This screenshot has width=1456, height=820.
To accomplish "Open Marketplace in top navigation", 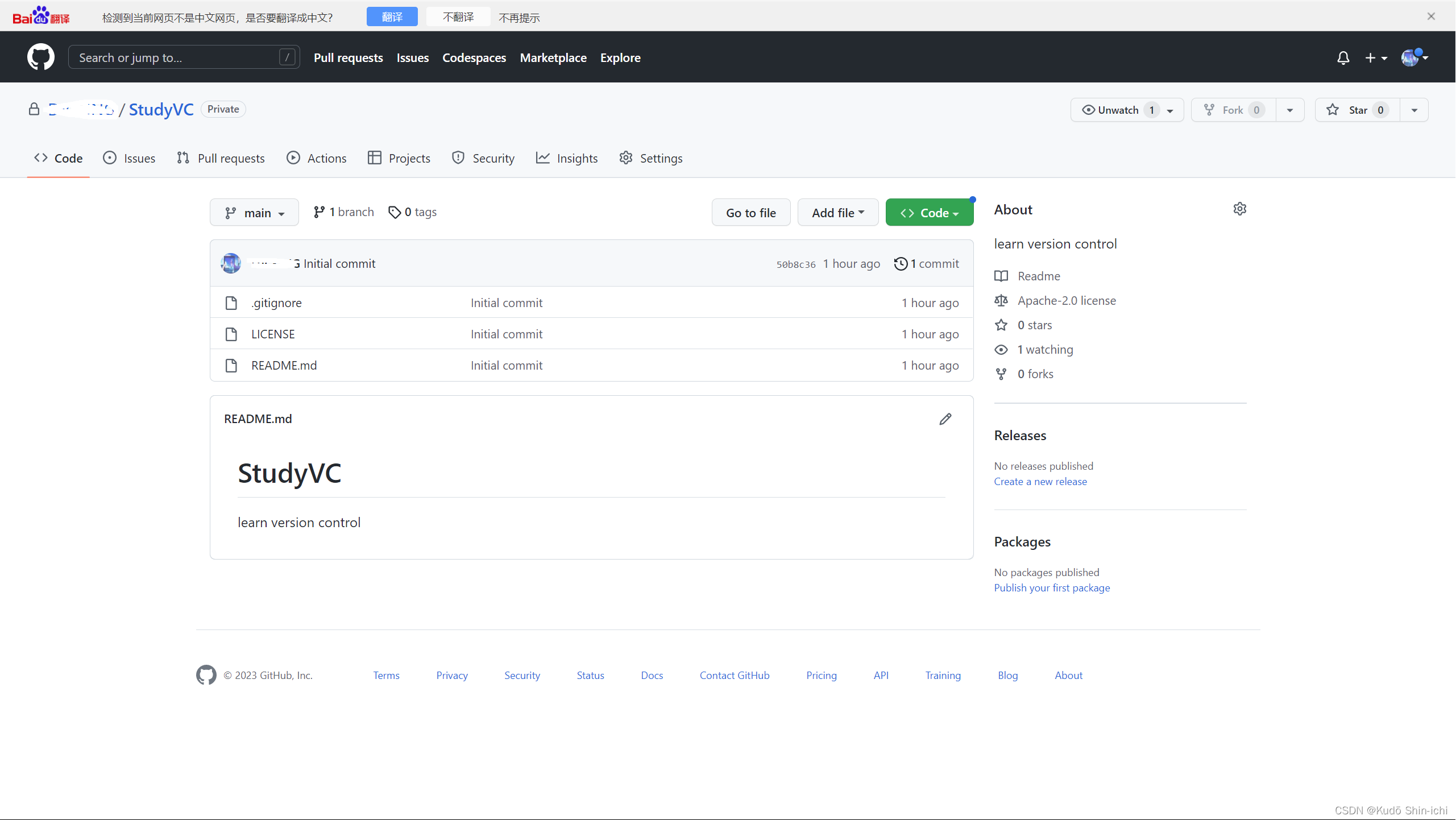I will [553, 58].
